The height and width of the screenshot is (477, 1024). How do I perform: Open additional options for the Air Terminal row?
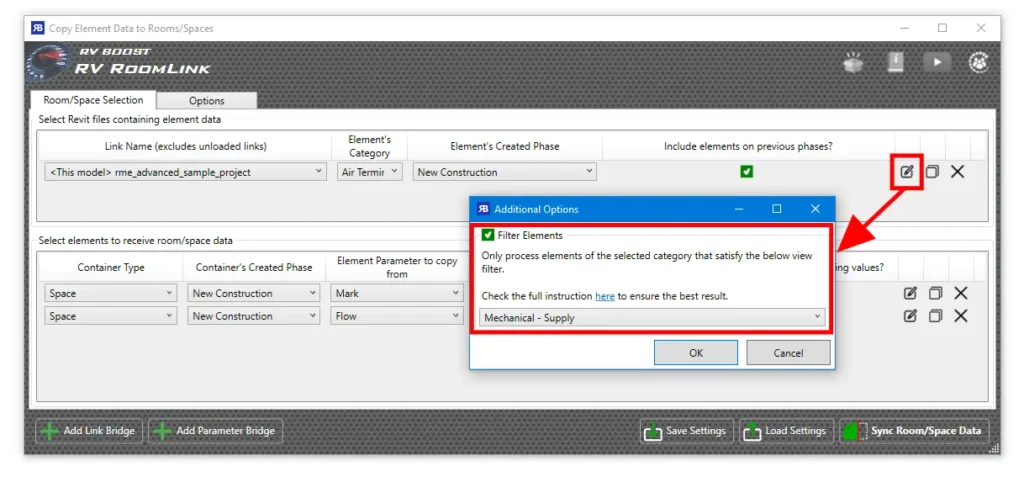tap(906, 172)
